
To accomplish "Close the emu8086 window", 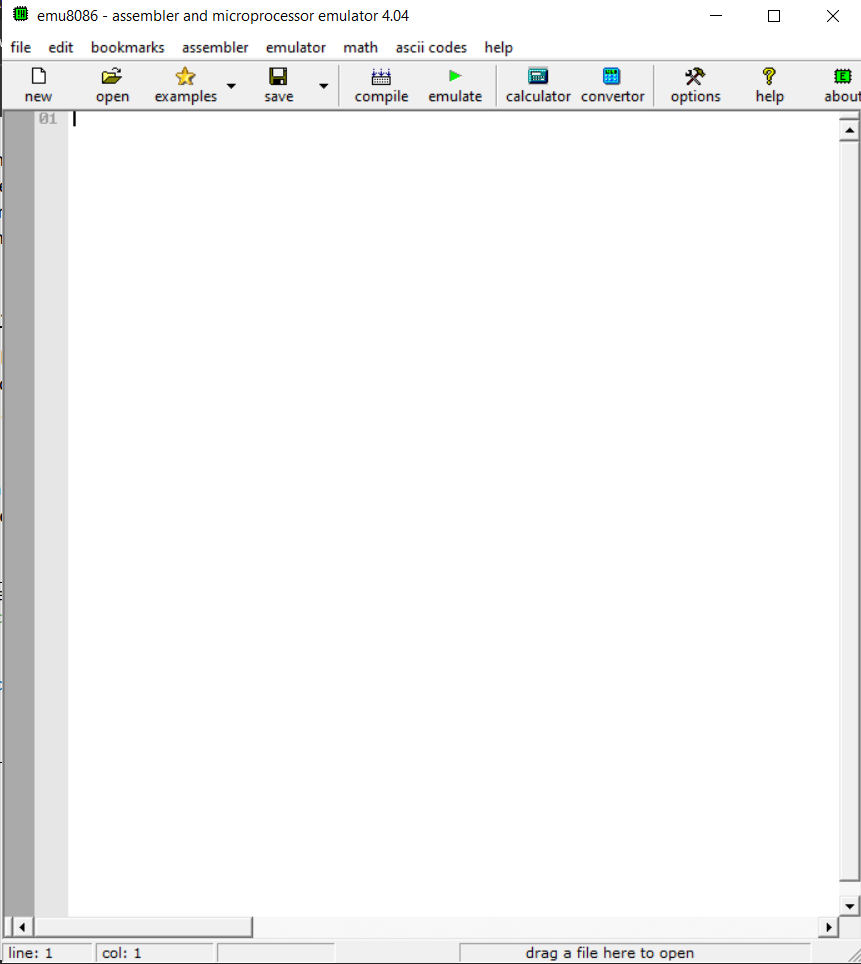I will tap(832, 15).
